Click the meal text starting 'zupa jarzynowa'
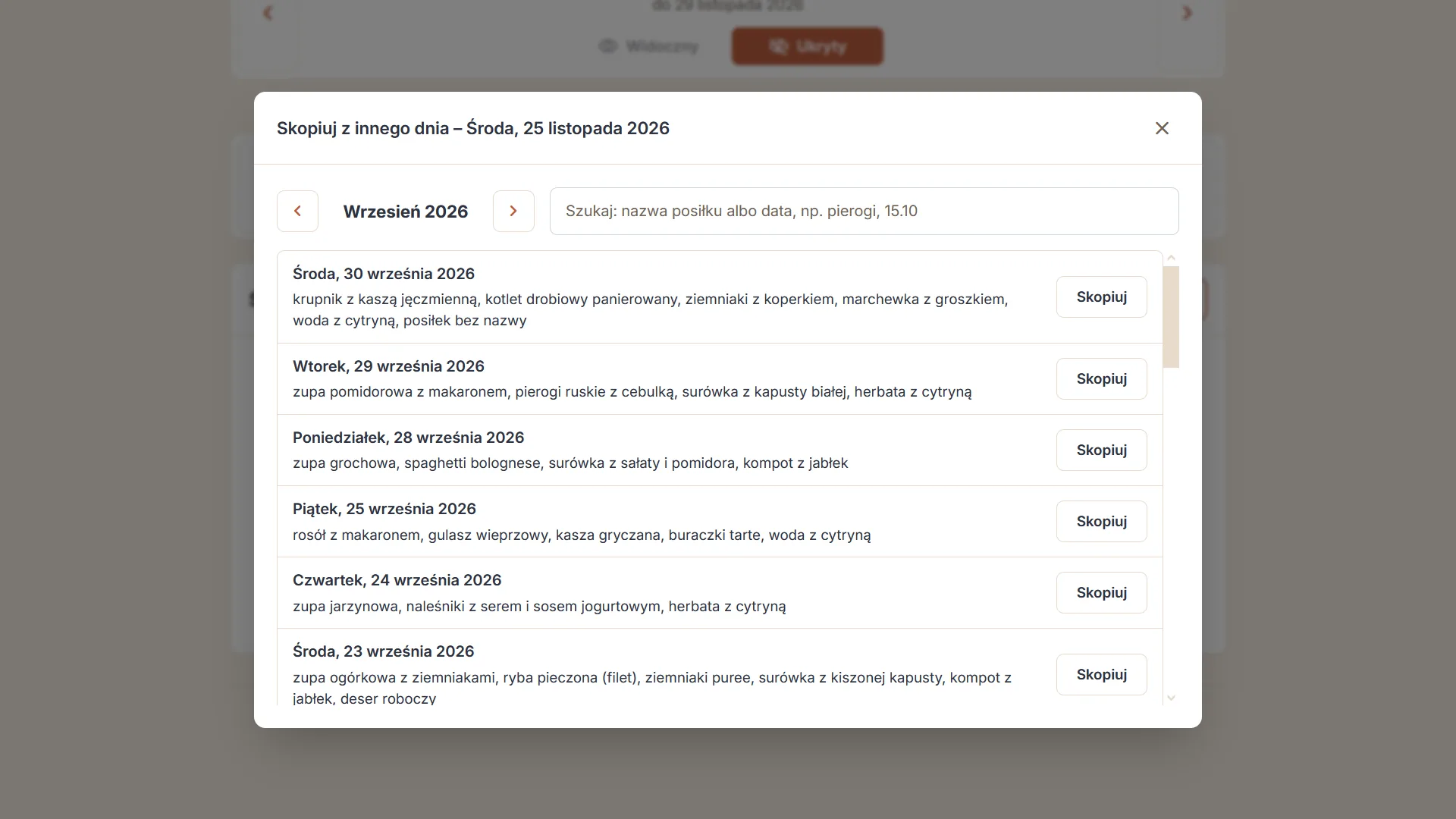The image size is (1456, 819). click(539, 607)
